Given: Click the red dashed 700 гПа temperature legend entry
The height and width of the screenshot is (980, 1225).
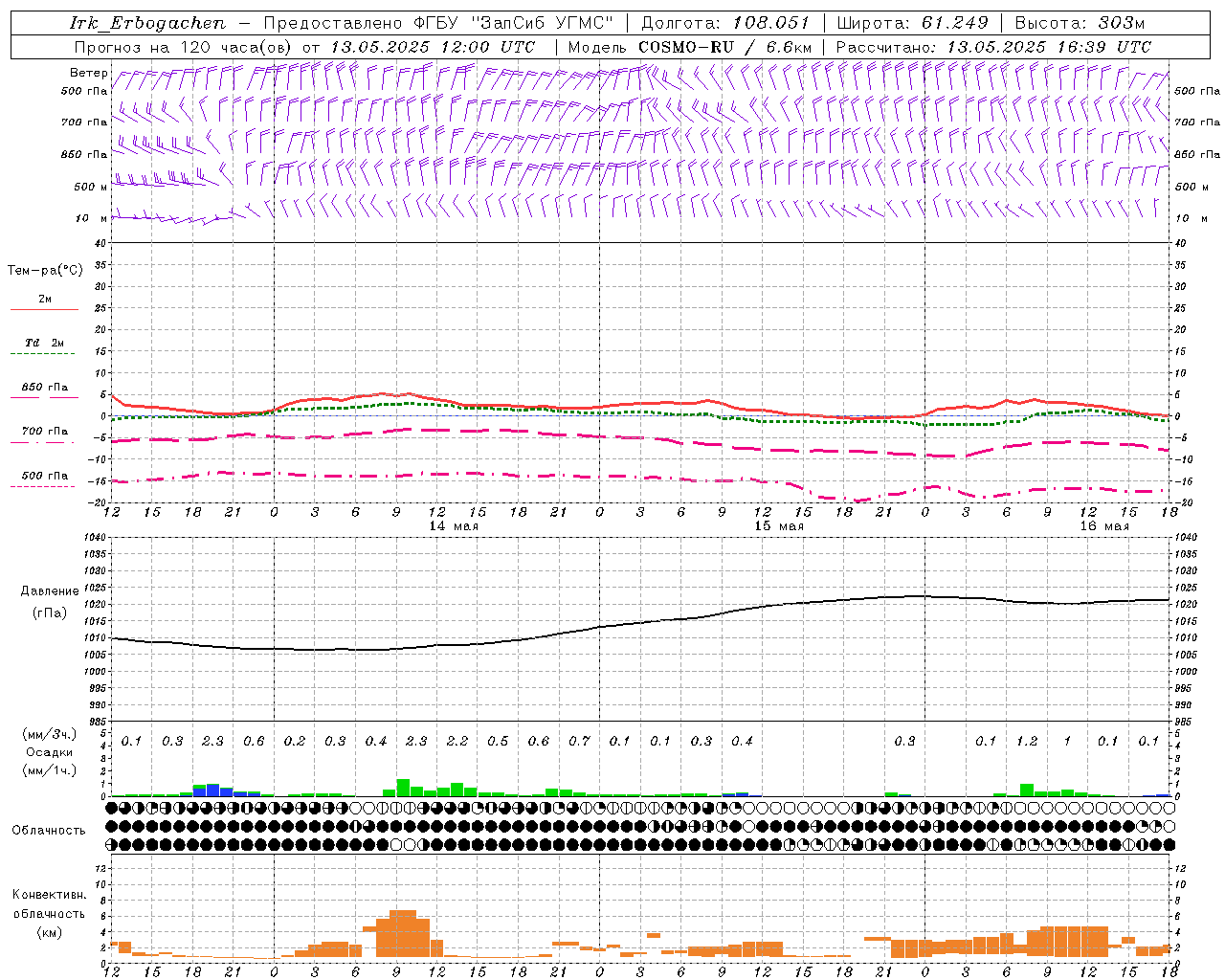Looking at the screenshot, I should [x=44, y=435].
